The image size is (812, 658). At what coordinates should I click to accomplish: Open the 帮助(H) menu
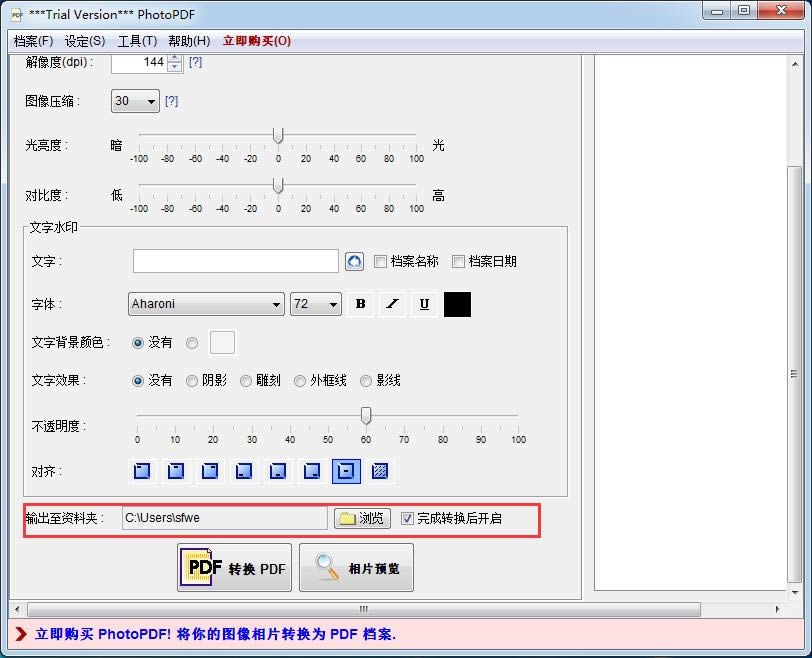coord(189,41)
